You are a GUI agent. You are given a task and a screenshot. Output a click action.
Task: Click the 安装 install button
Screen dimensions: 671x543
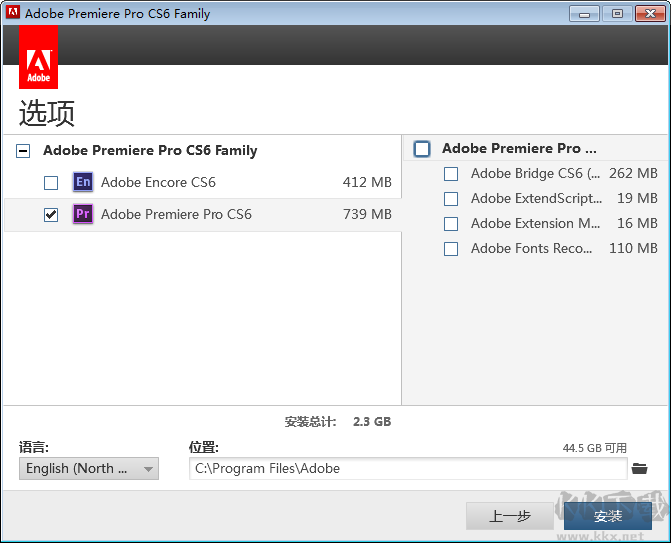[x=607, y=516]
